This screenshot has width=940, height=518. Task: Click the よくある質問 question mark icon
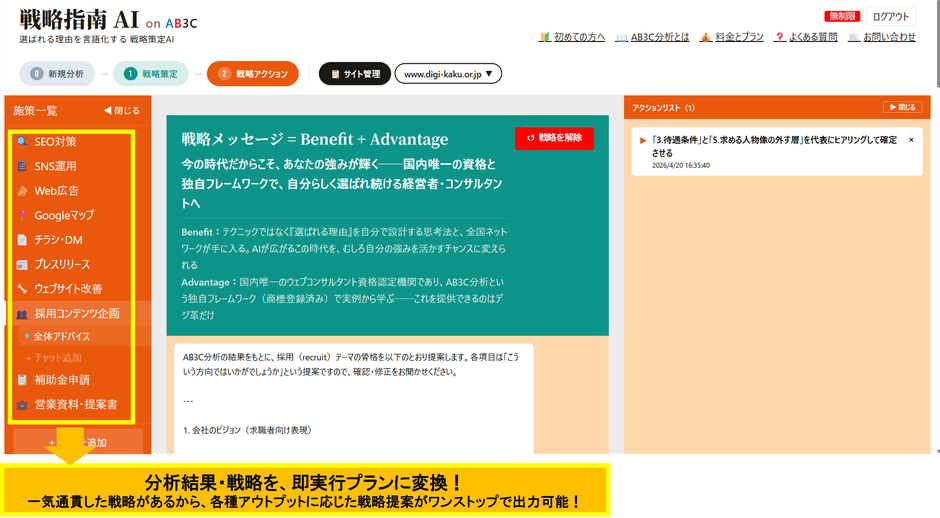[779, 37]
